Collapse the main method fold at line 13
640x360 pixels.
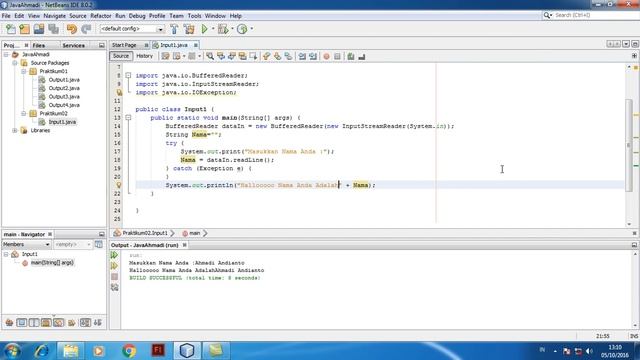(128, 118)
